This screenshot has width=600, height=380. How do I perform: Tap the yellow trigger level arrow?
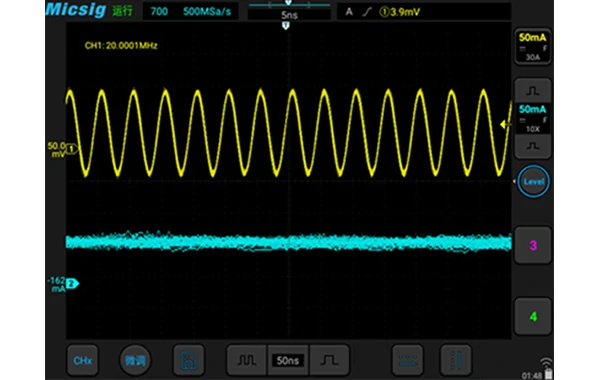pos(505,124)
